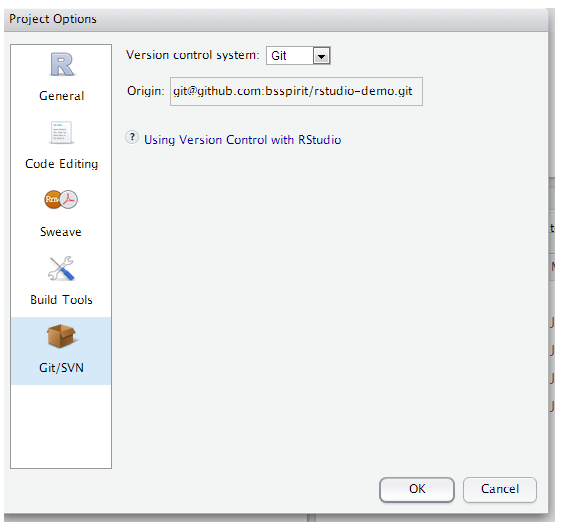
Task: Select the Git/SVN section label
Action: pyautogui.click(x=62, y=368)
